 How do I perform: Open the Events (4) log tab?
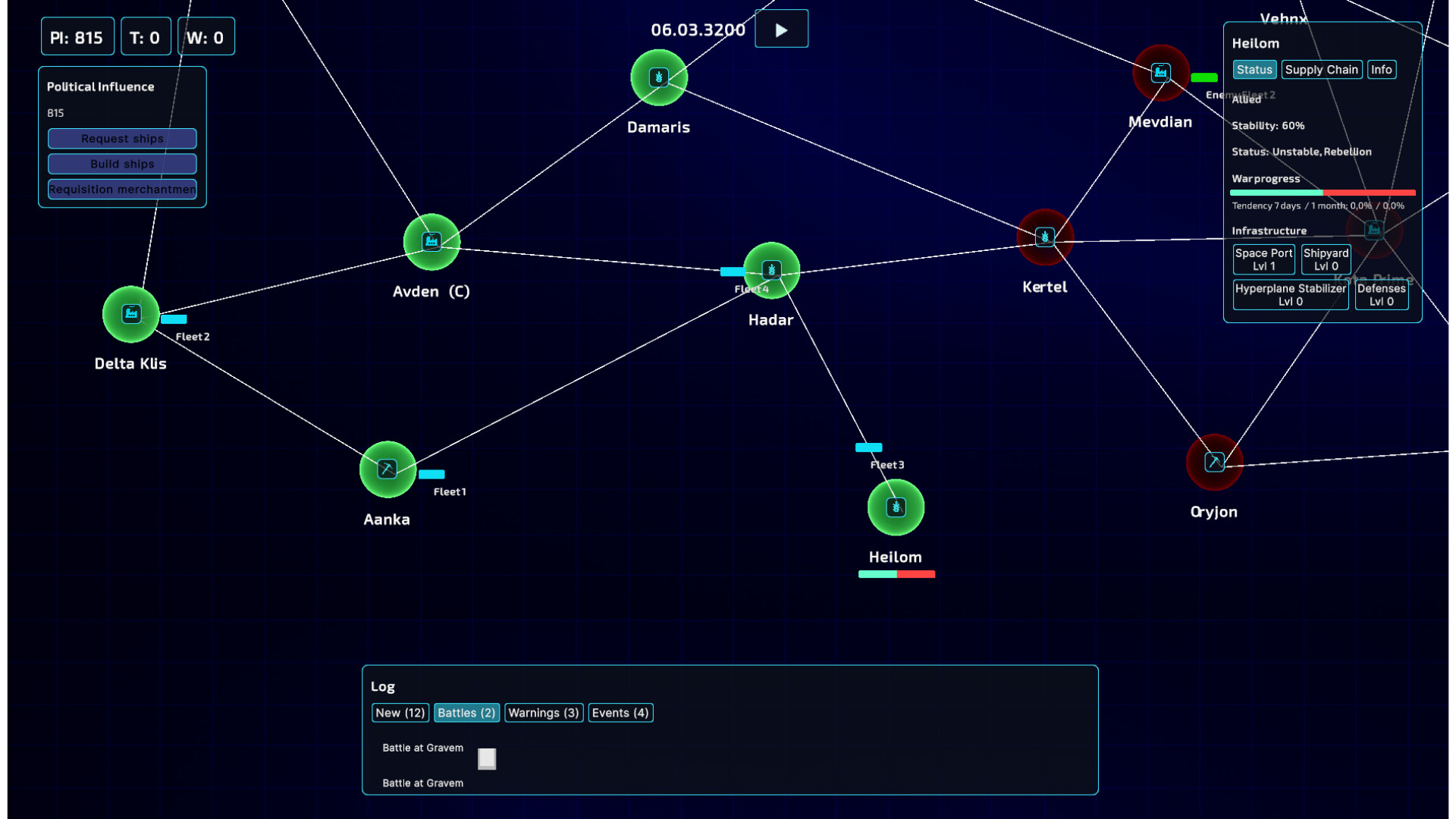coord(620,713)
